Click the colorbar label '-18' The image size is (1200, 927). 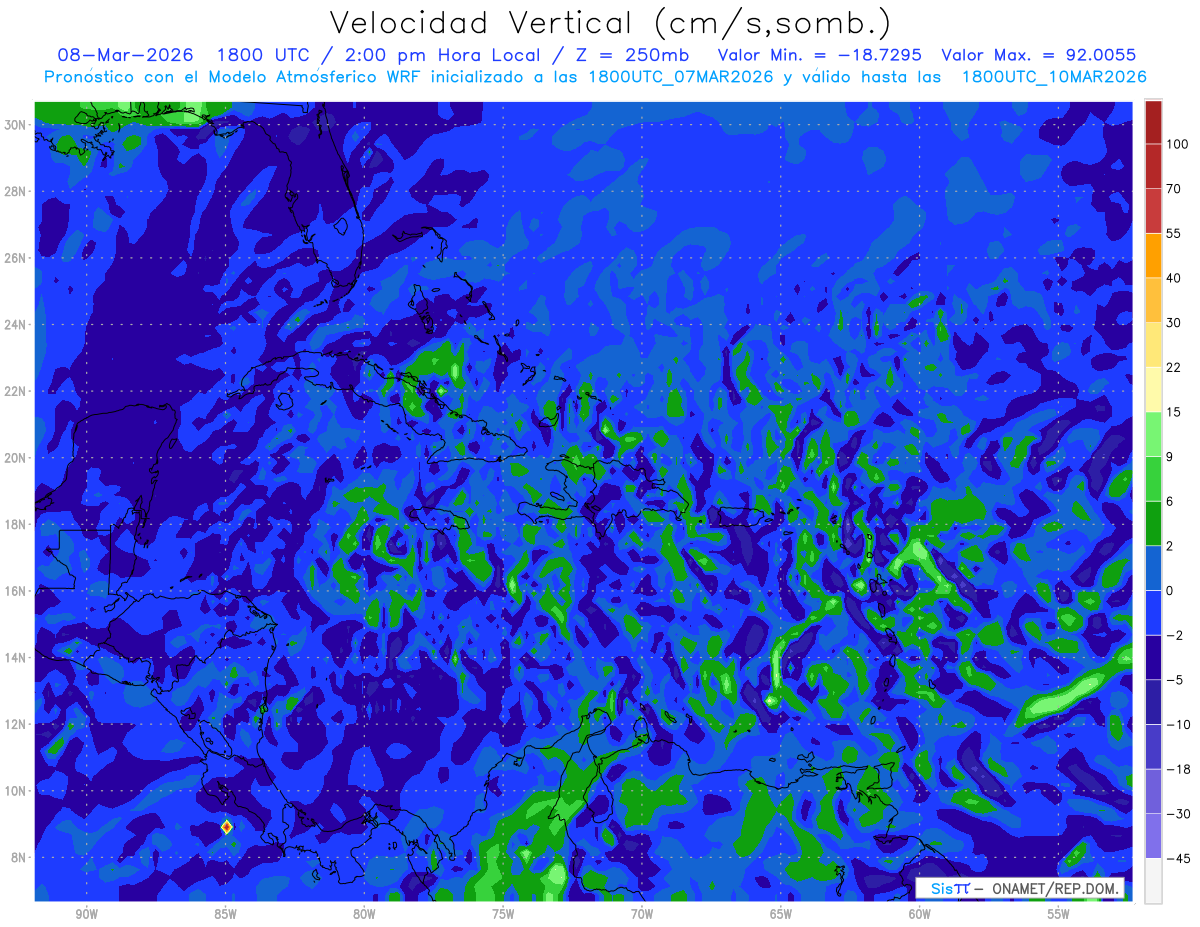click(x=1177, y=769)
